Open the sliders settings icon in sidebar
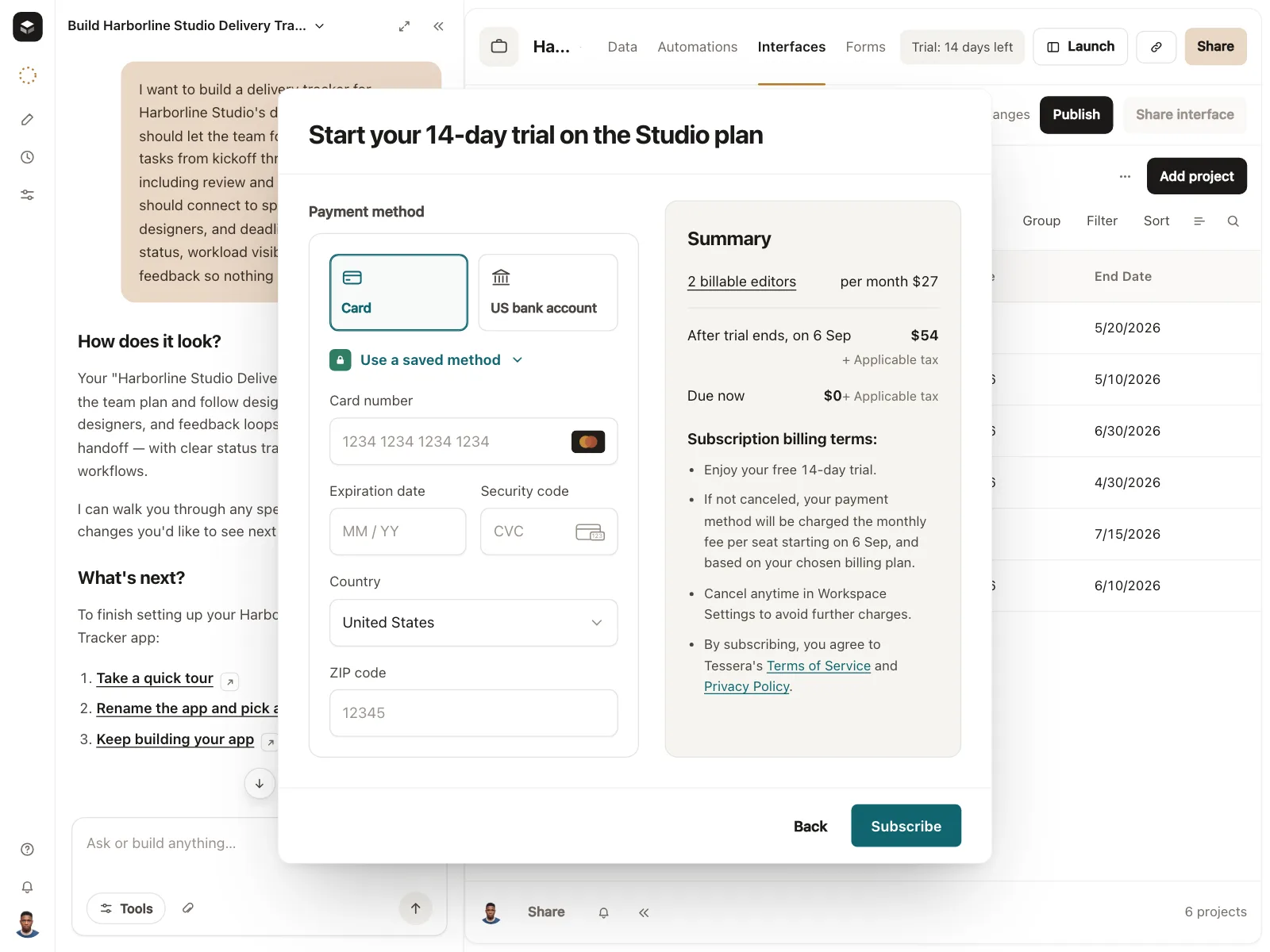1270x952 pixels. pyautogui.click(x=28, y=195)
